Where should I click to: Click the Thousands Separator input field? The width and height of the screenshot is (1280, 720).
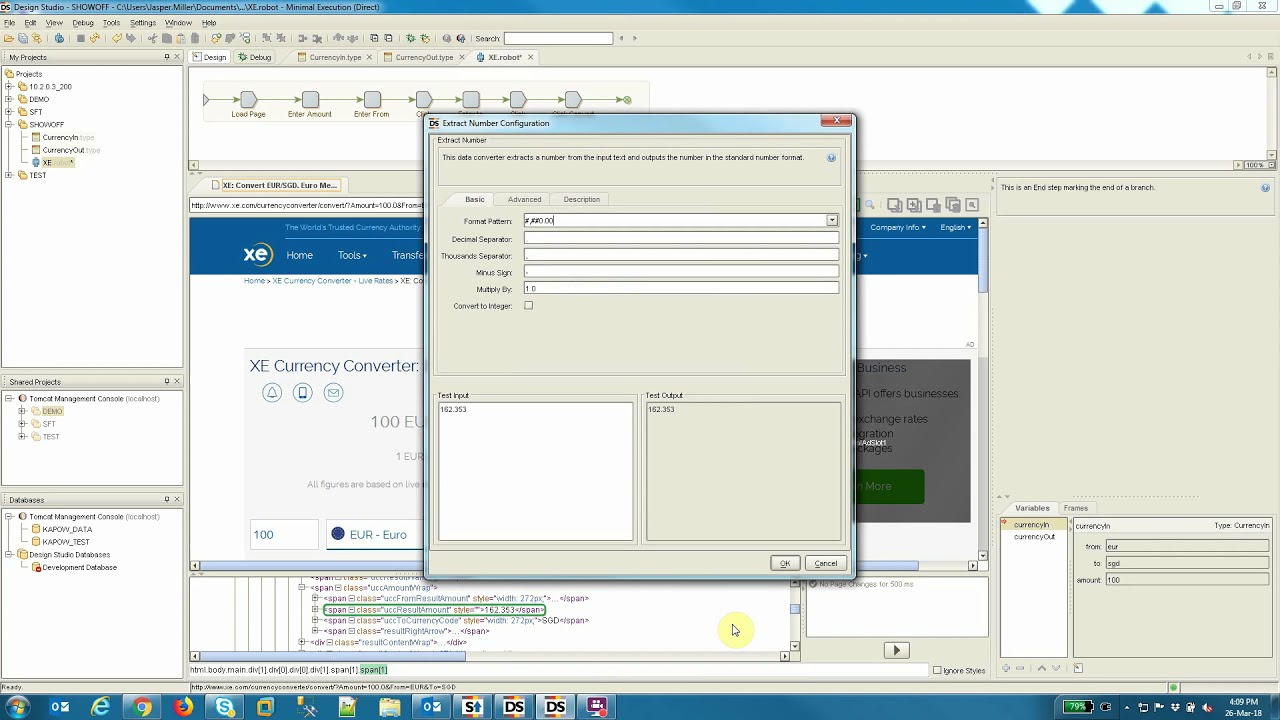point(681,255)
